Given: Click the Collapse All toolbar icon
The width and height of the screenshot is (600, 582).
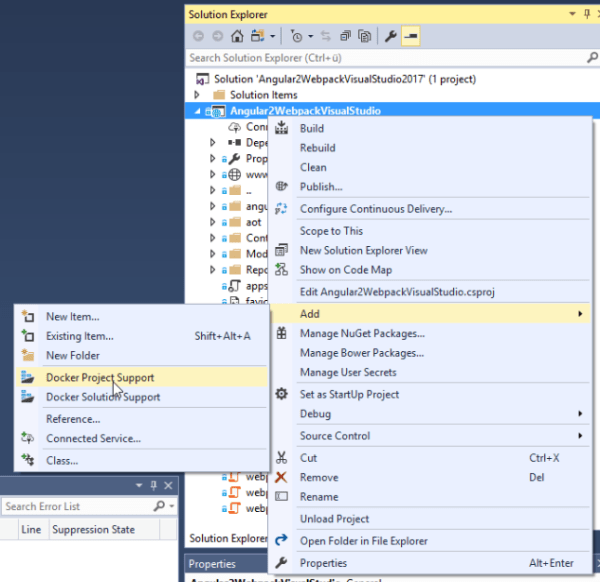Looking at the screenshot, I should pyautogui.click(x=345, y=36).
